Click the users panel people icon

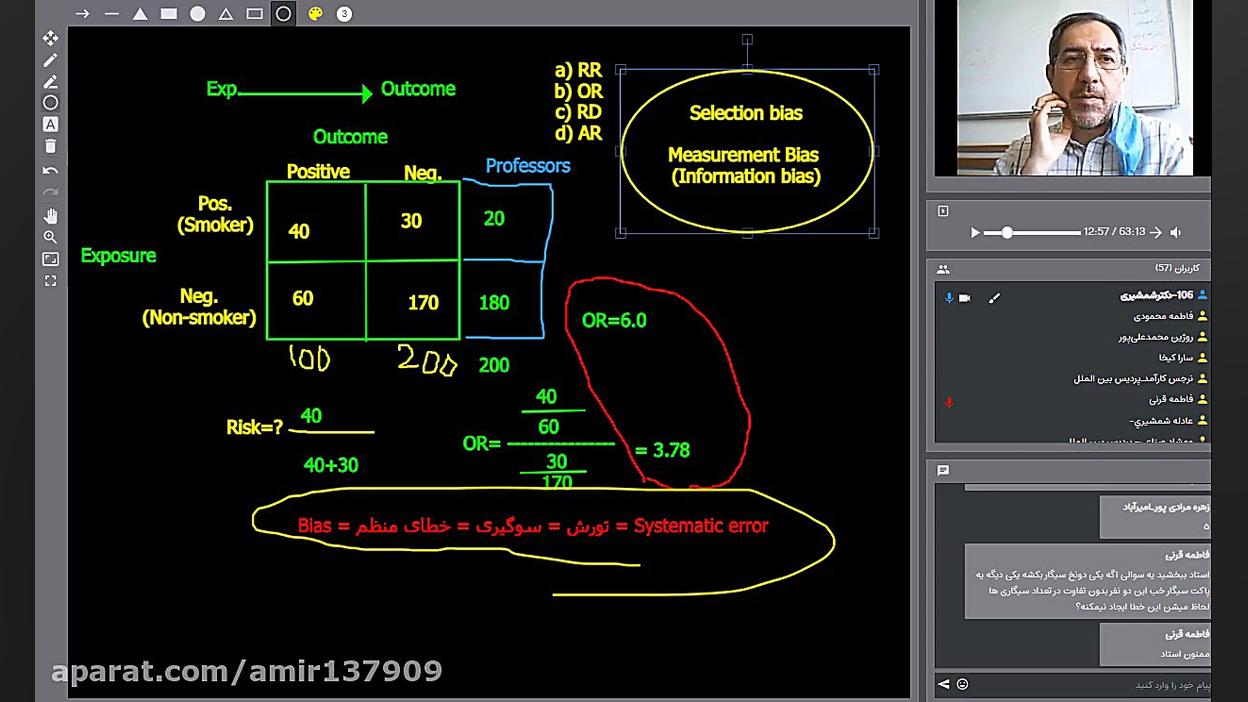click(x=943, y=269)
